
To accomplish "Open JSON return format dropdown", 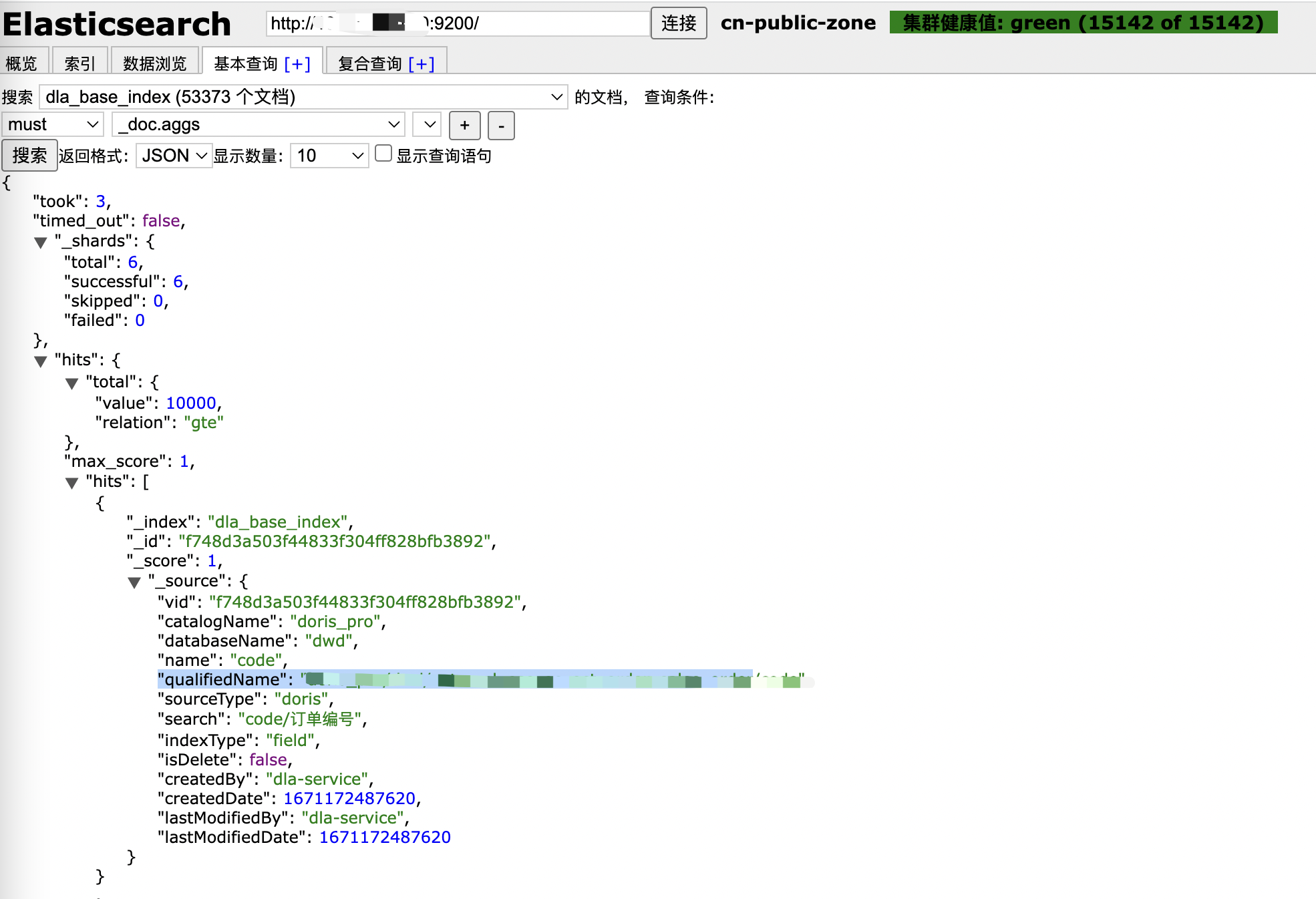I will [174, 156].
